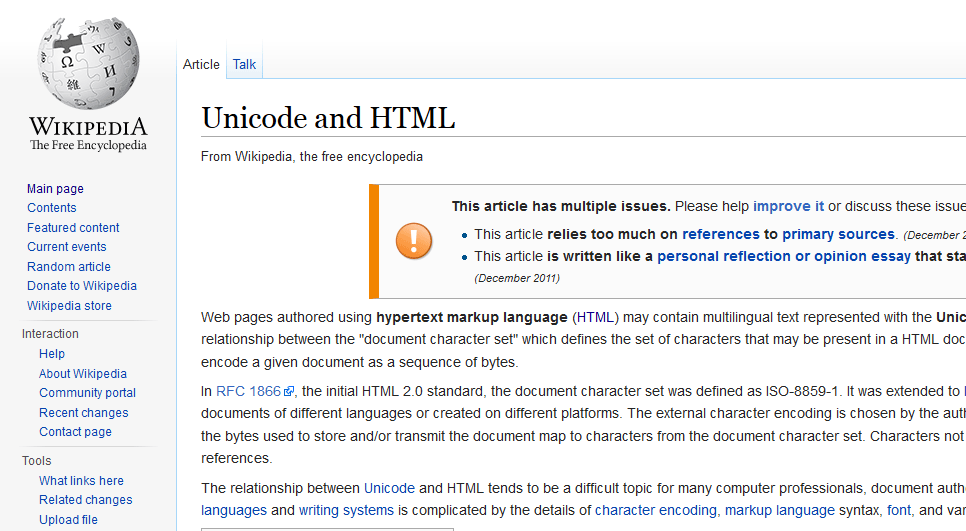Click 'From Wikipedia, the free encyclopedia' tagline
The width and height of the screenshot is (966, 531).
312,156
